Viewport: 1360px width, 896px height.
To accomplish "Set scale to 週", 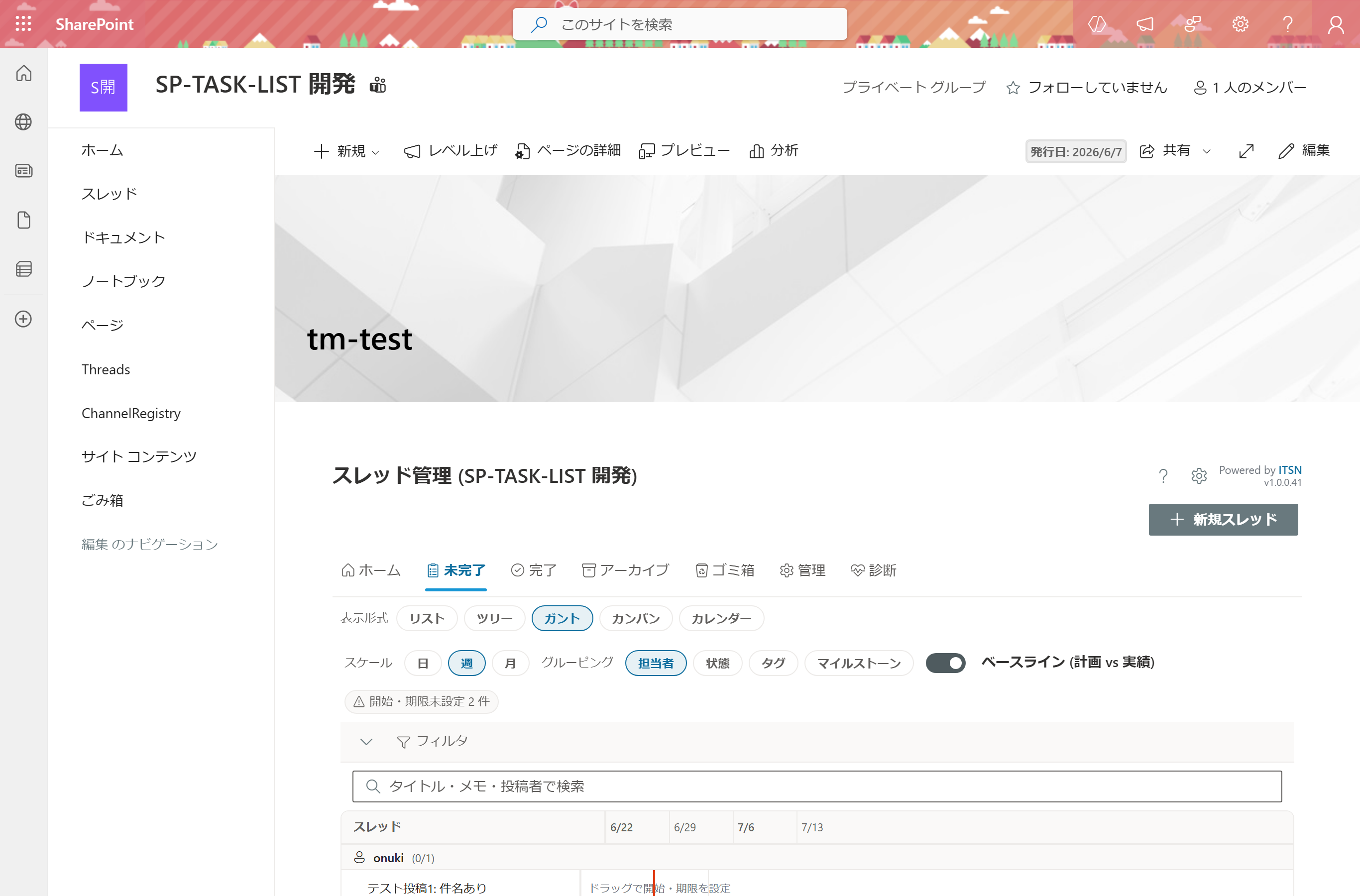I will [467, 663].
